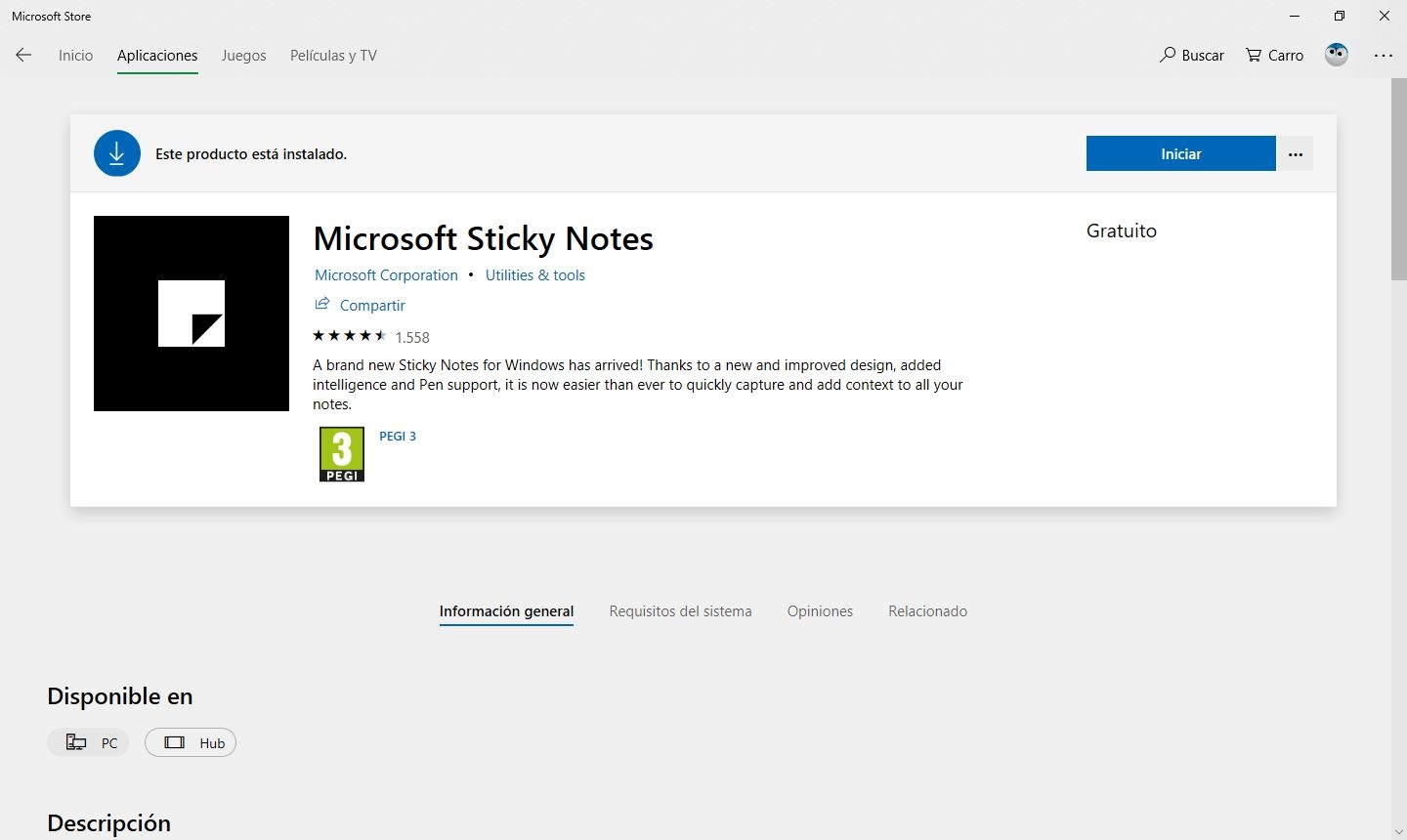Click the scrollbar down arrow
1407x840 pixels.
1398,831
